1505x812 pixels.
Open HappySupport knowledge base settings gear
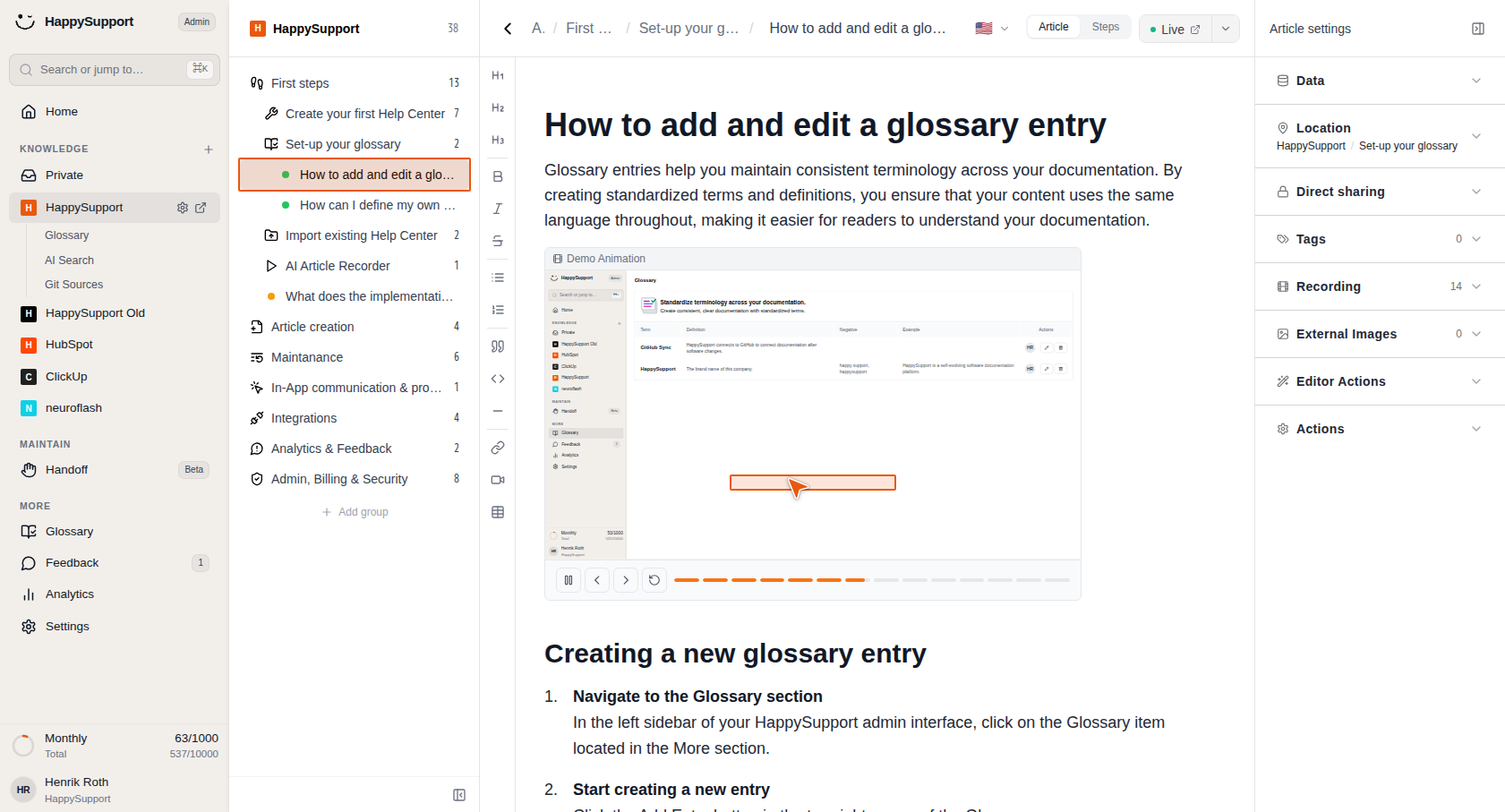pyautogui.click(x=183, y=208)
